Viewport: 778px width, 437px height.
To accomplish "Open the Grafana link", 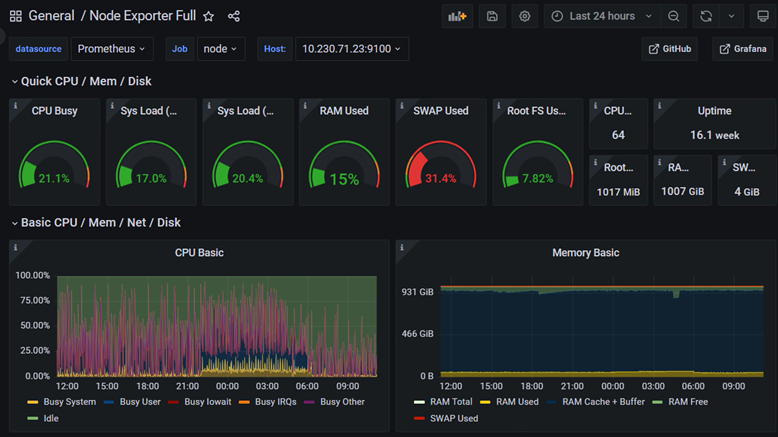I will click(x=743, y=49).
